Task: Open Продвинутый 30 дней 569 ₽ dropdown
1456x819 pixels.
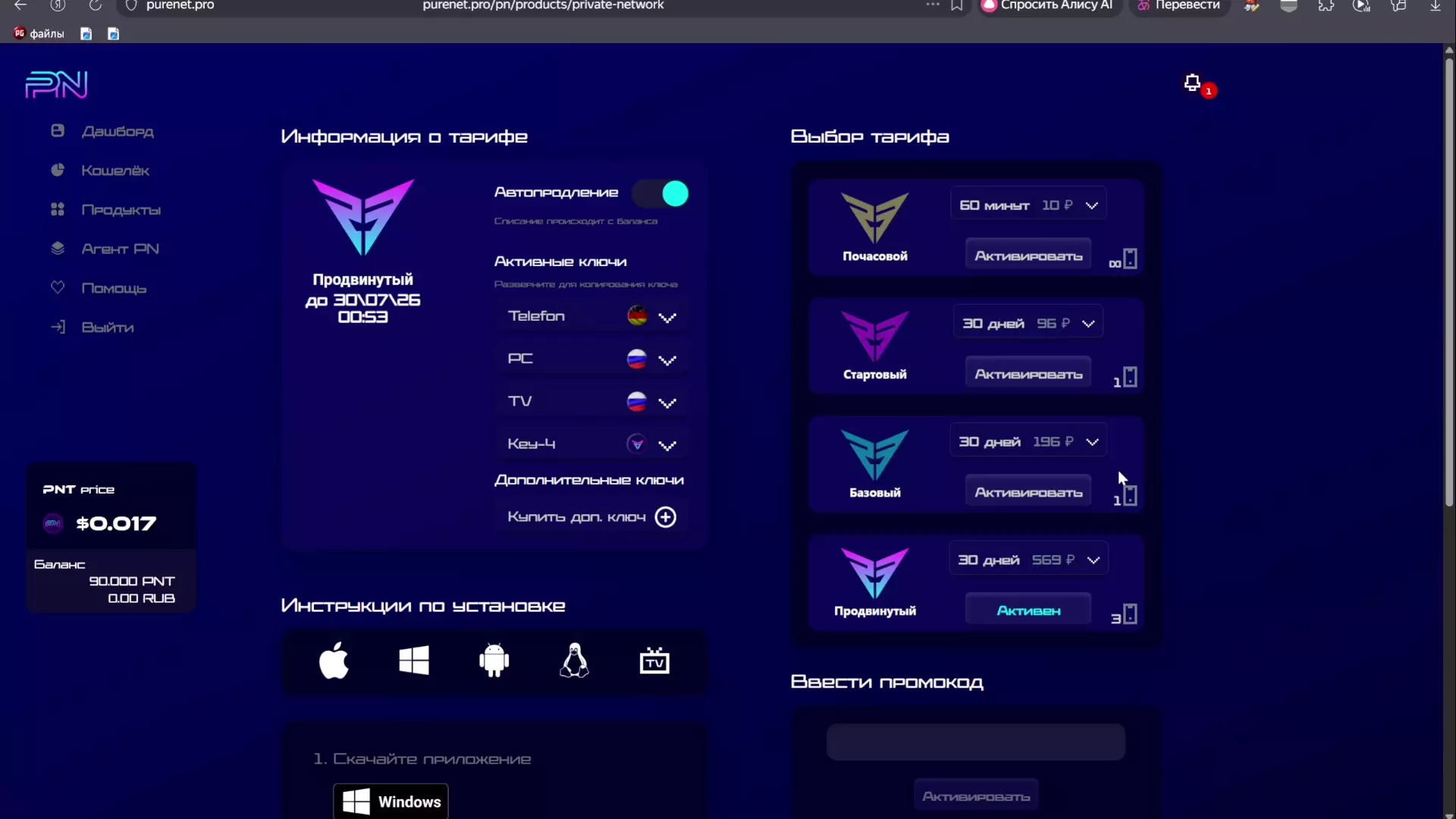Action: click(1093, 560)
